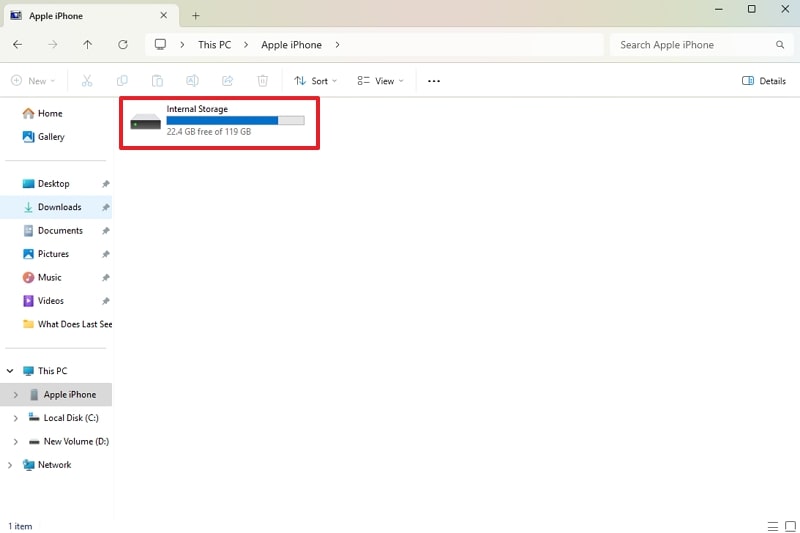Viewport: 800px width, 533px height.
Task: Click Apple iPhone in the breadcrumb
Action: click(291, 45)
